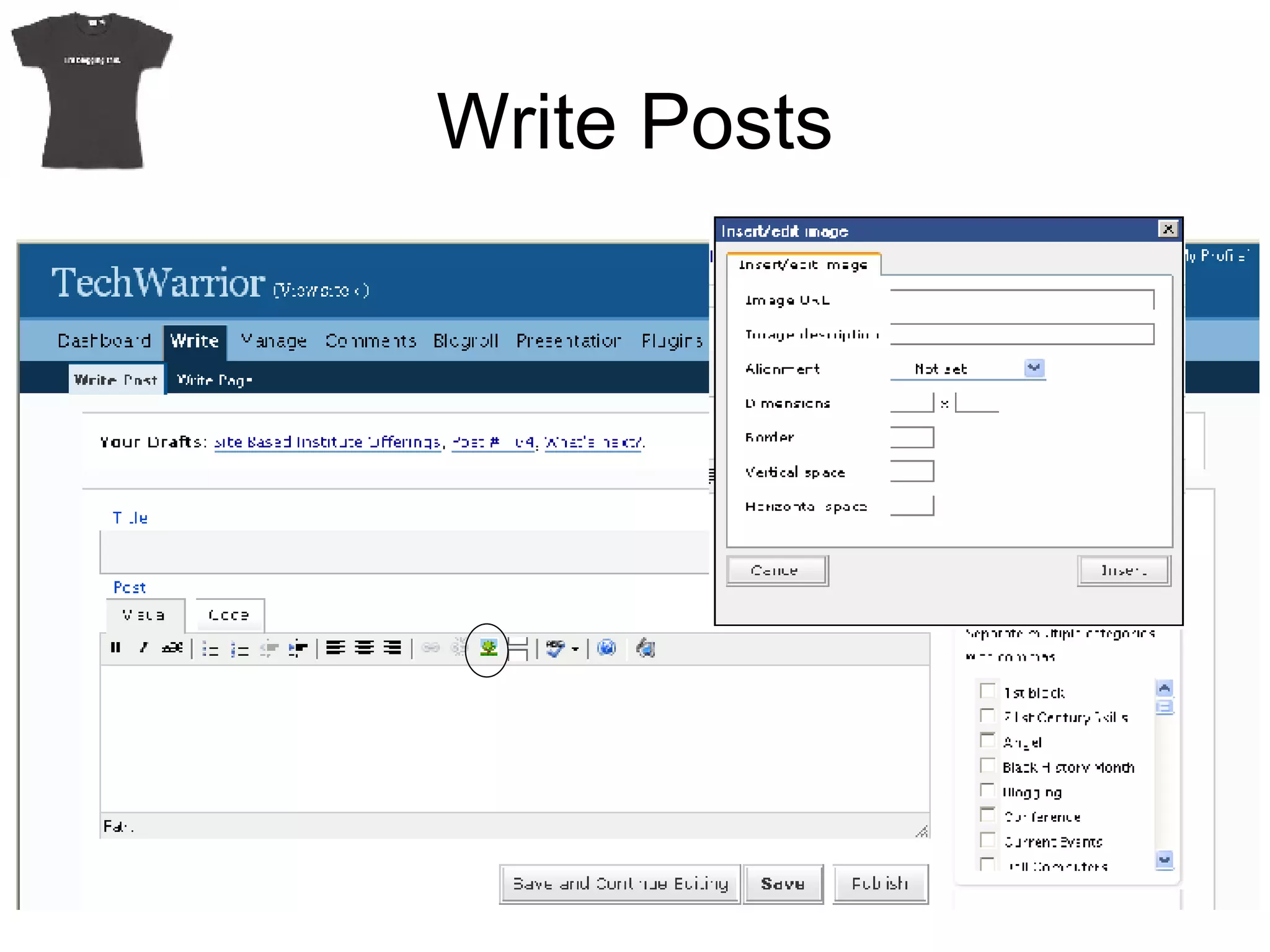Viewport: 1270px width, 952px height.
Task: Outdent the selected paragraph
Action: (269, 649)
